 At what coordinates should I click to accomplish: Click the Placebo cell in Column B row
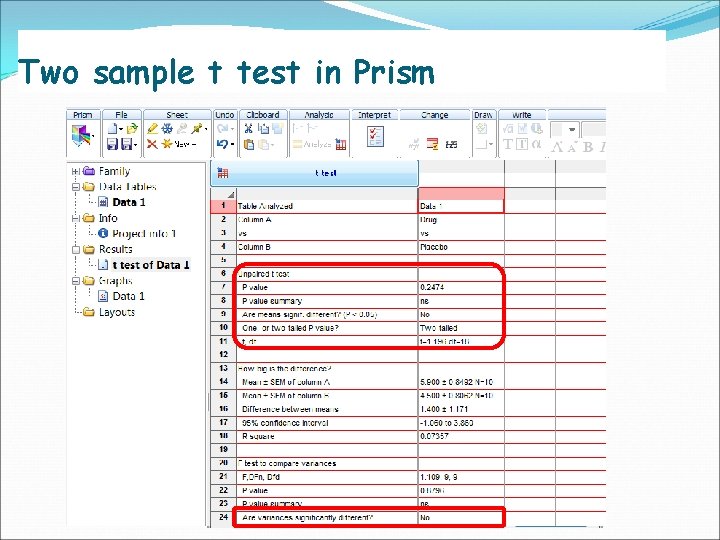point(461,247)
